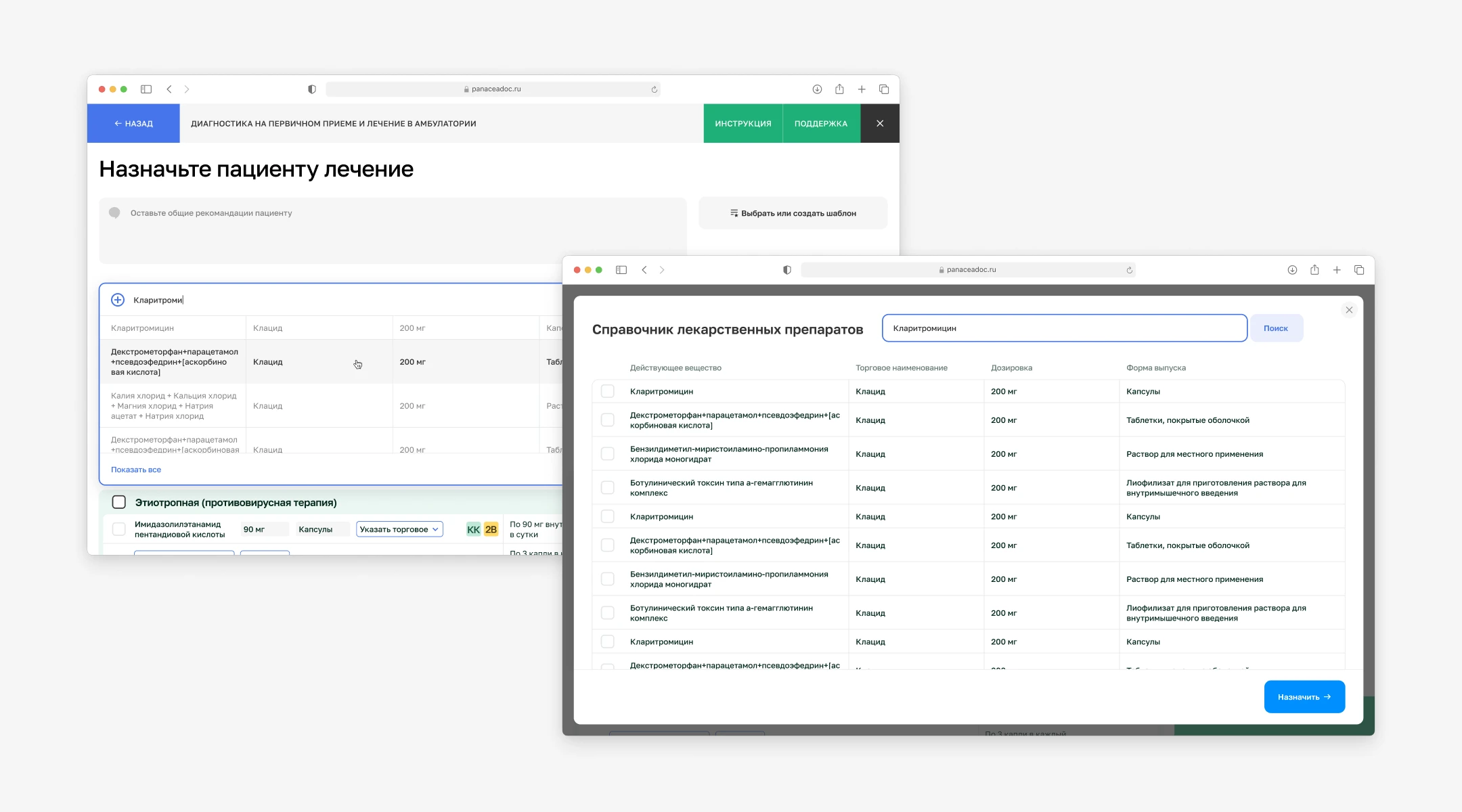The image size is (1462, 812).
Task: Open downloads icon in front browser toolbar
Action: [1291, 270]
